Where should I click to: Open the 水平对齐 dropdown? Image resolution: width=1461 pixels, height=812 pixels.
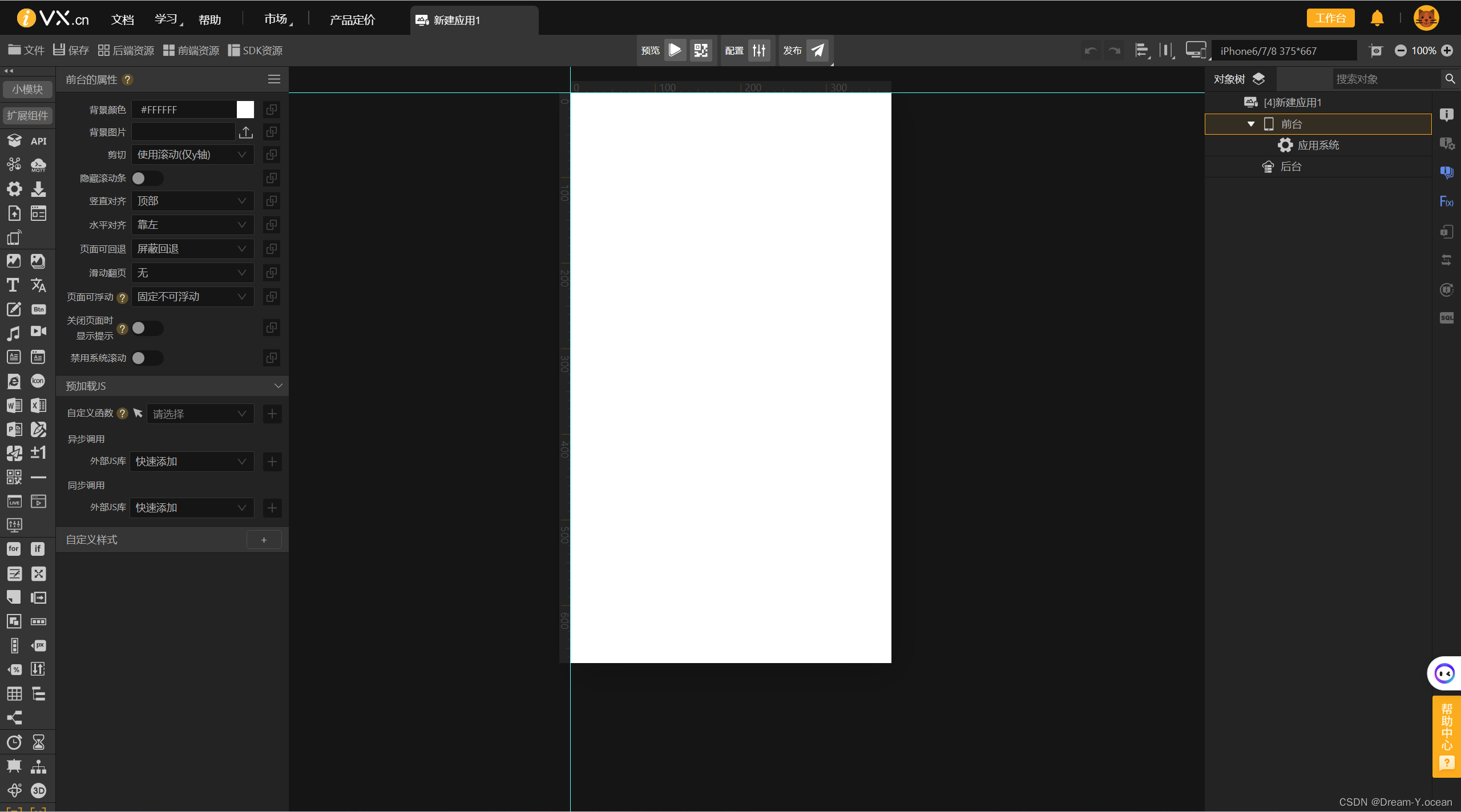tap(192, 225)
